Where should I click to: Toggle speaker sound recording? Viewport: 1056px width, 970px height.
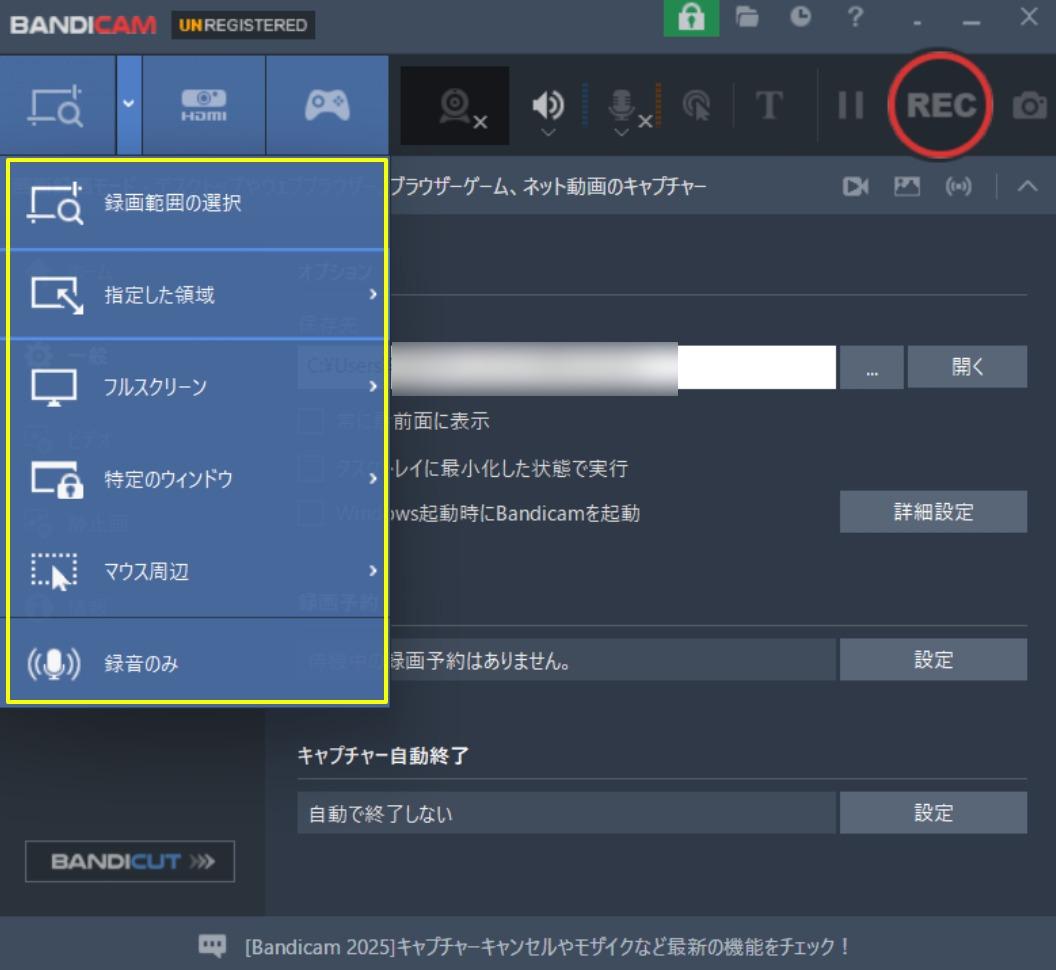[548, 104]
